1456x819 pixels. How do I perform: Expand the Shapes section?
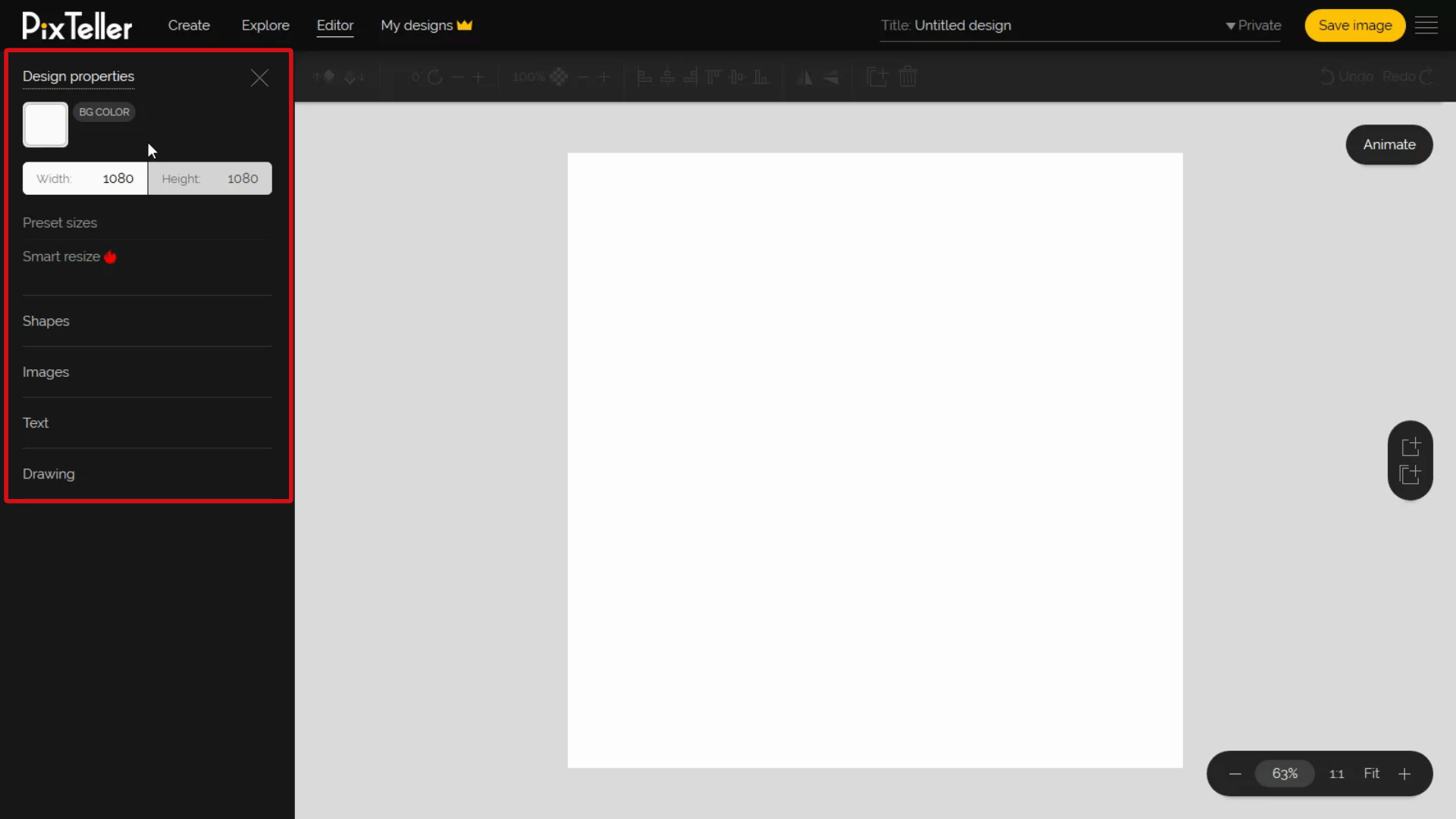coord(46,320)
